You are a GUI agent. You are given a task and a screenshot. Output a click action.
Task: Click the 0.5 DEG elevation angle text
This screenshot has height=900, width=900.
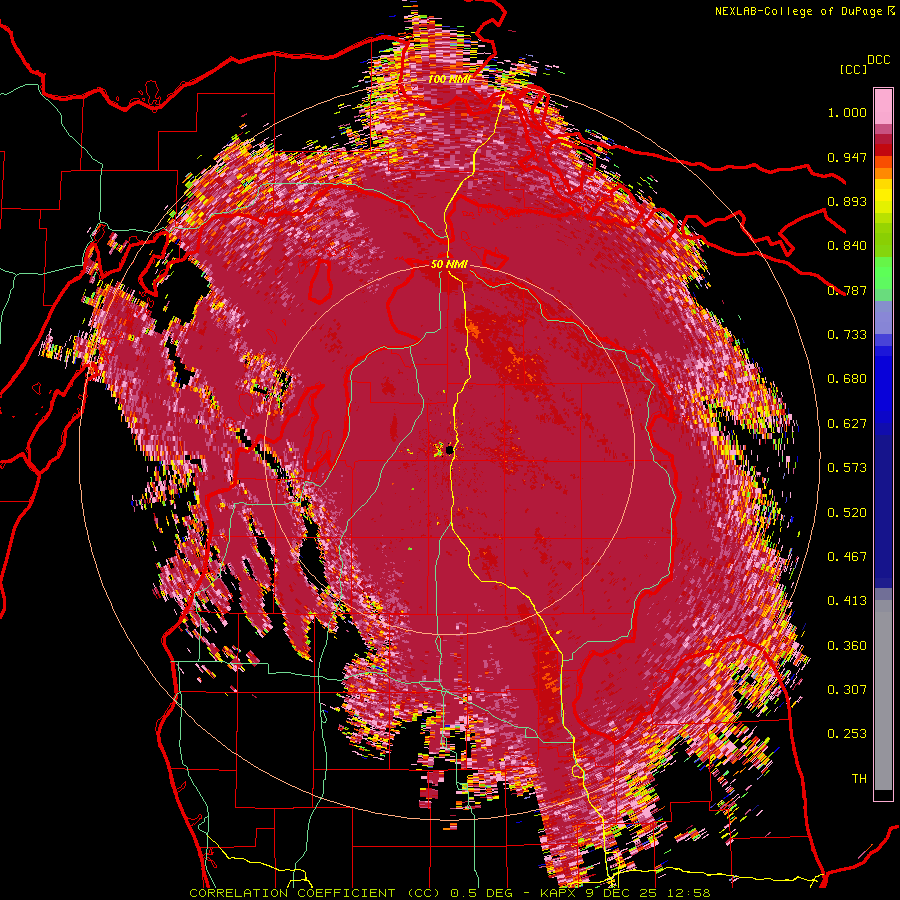click(x=481, y=893)
